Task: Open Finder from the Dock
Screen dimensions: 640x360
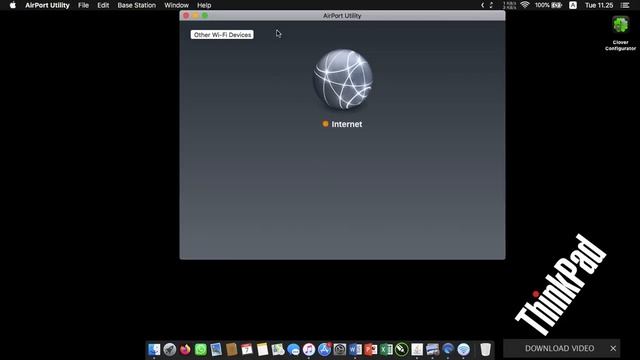Action: (154, 349)
